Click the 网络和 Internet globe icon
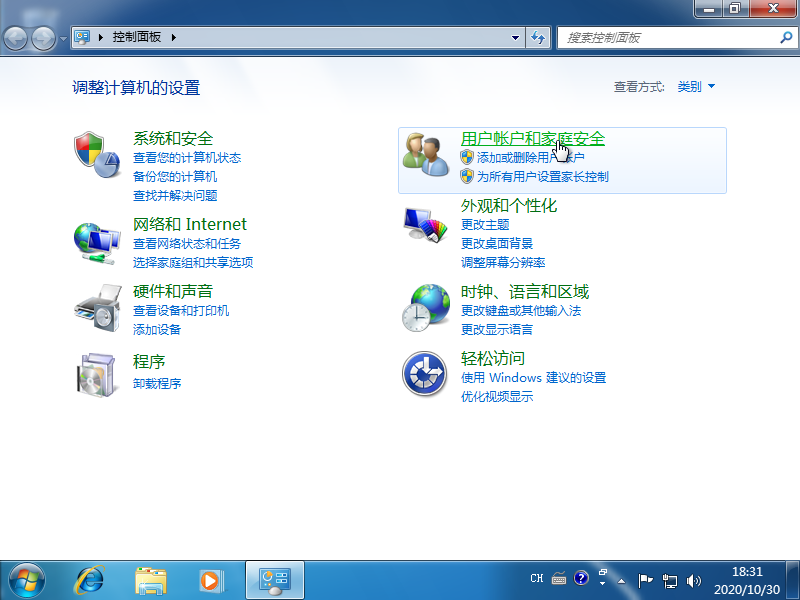This screenshot has height=600, width=800. [97, 240]
